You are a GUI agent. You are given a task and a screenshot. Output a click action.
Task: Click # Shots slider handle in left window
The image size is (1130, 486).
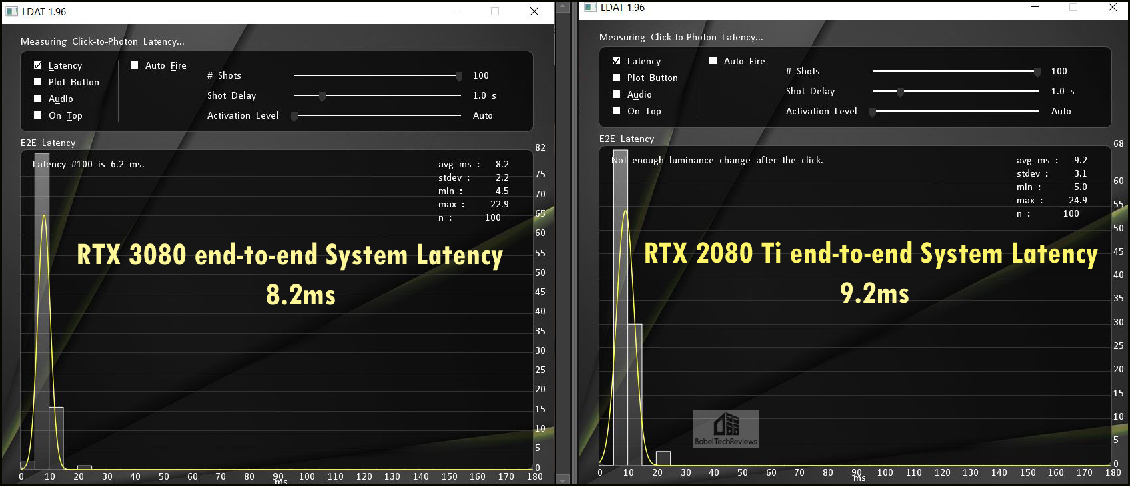pos(458,75)
